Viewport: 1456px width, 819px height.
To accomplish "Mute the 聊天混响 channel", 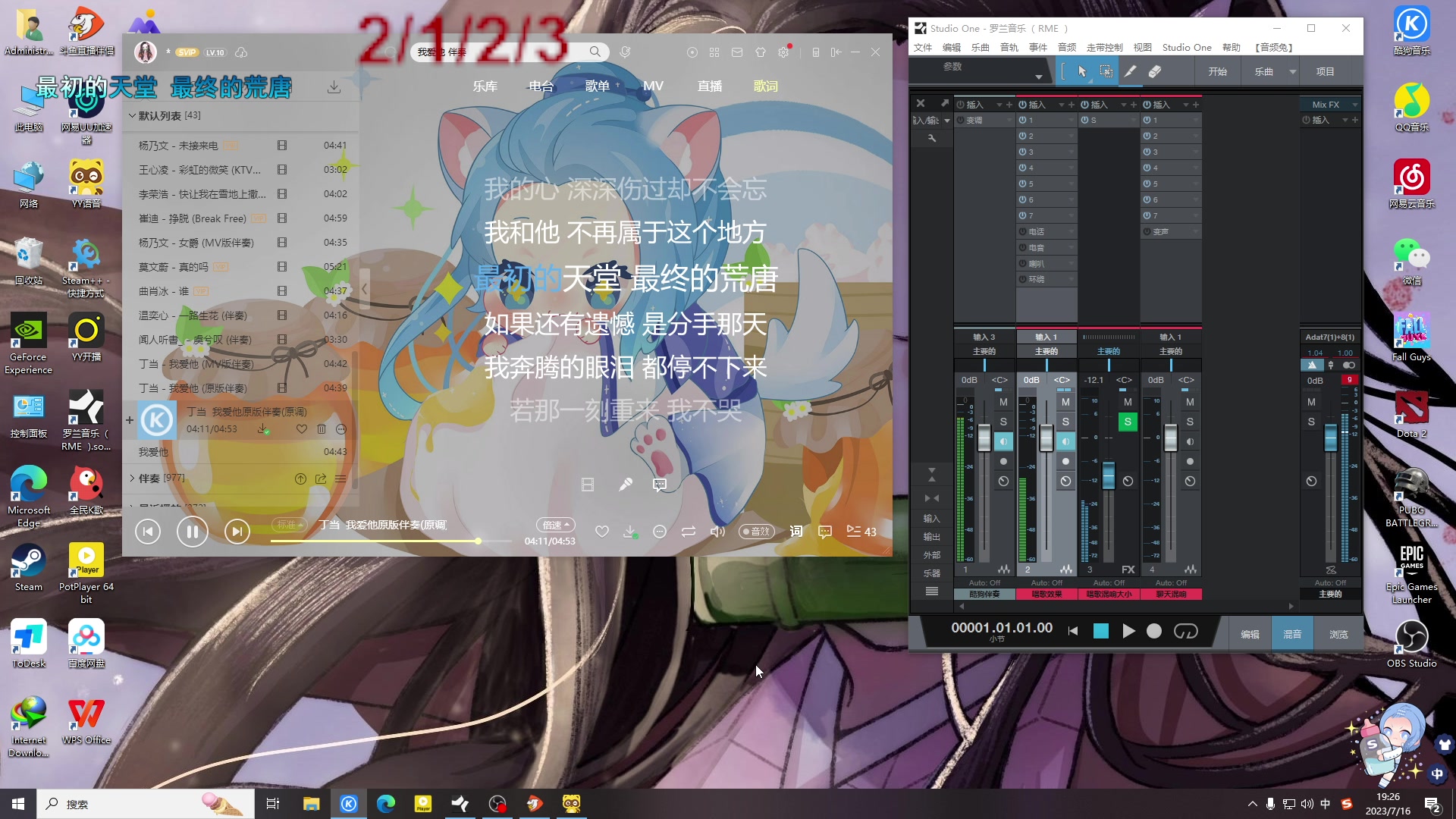I will coord(1190,402).
